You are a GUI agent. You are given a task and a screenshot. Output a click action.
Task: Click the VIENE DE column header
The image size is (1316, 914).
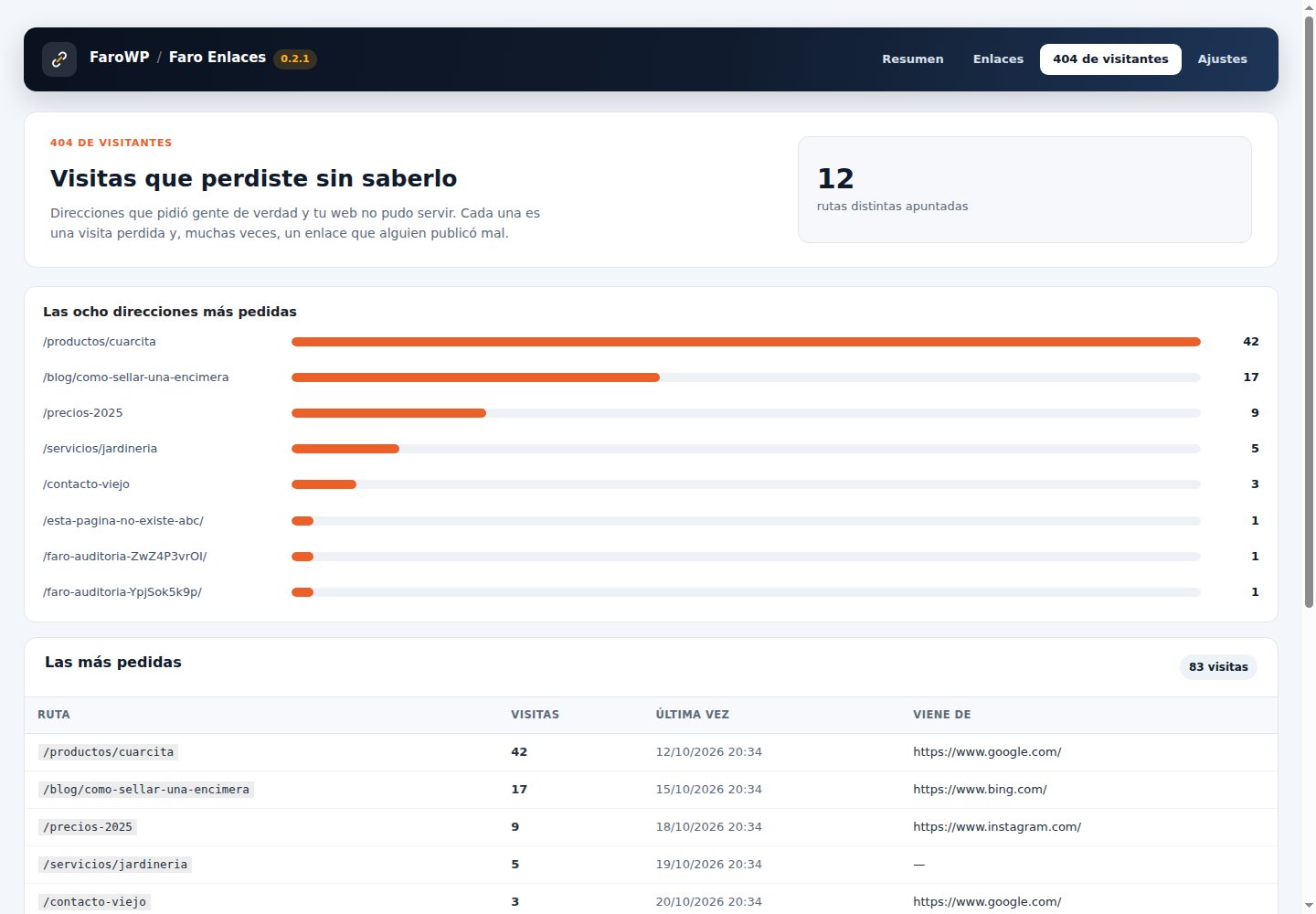point(941,715)
